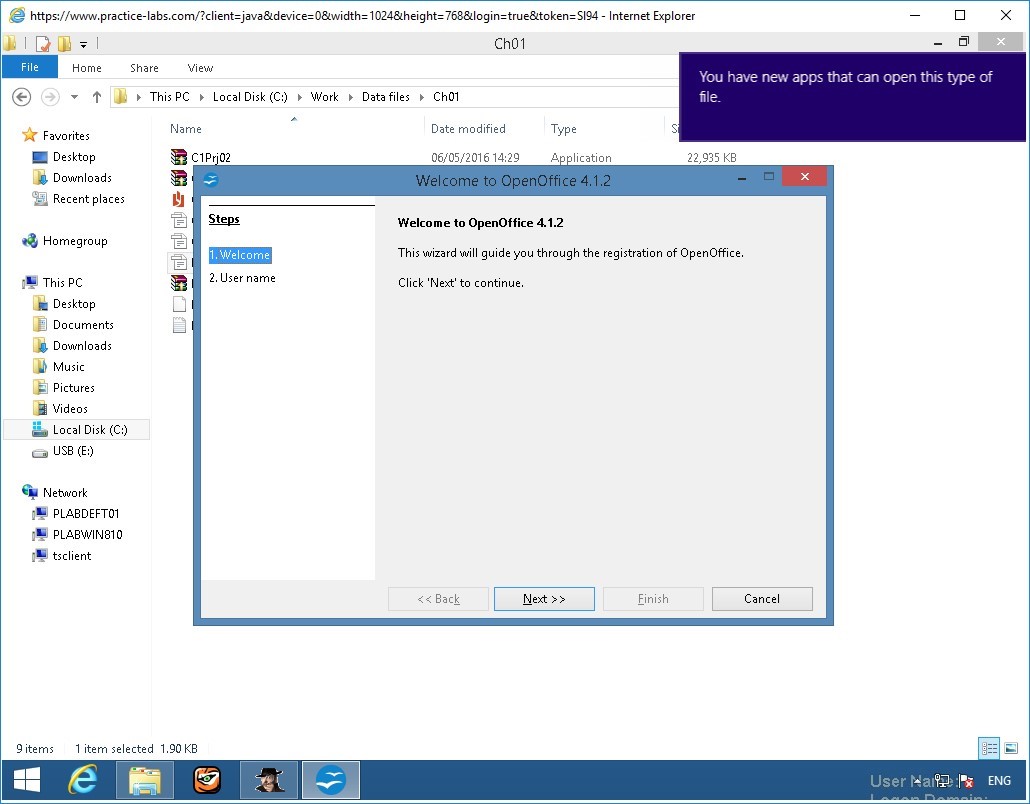Viewport: 1030px width, 804px height.
Task: Switch to Large icons view layout
Action: pyautogui.click(x=1011, y=748)
